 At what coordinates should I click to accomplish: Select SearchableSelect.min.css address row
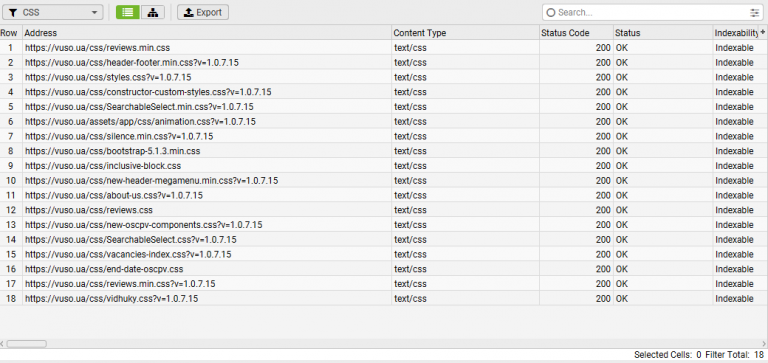tap(207, 107)
